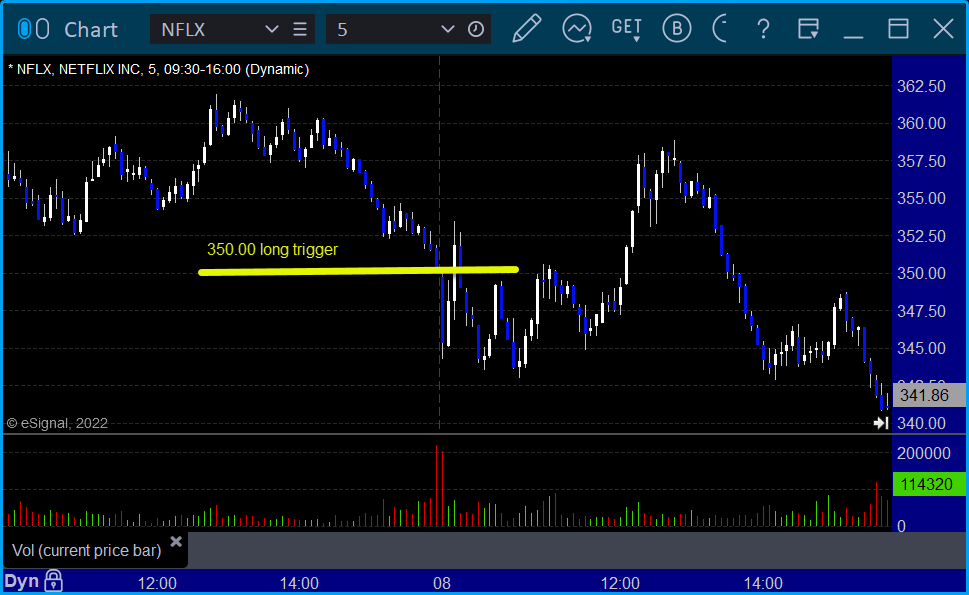The height and width of the screenshot is (595, 969).
Task: Click the current price 341.86 label
Action: (x=929, y=395)
